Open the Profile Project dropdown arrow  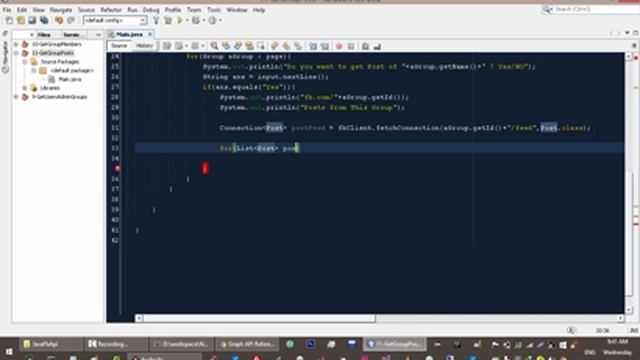point(220,20)
